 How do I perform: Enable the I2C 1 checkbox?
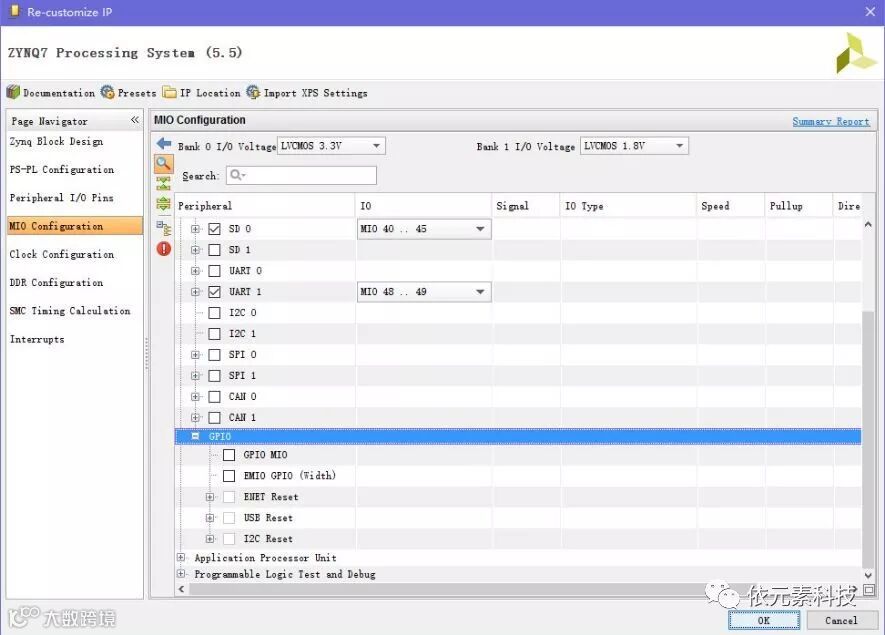(x=214, y=334)
